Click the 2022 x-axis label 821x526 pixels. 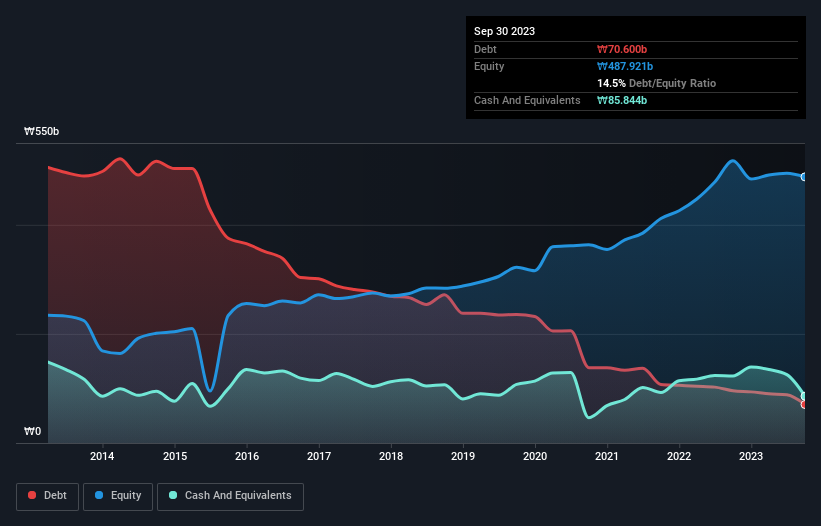[x=679, y=456]
